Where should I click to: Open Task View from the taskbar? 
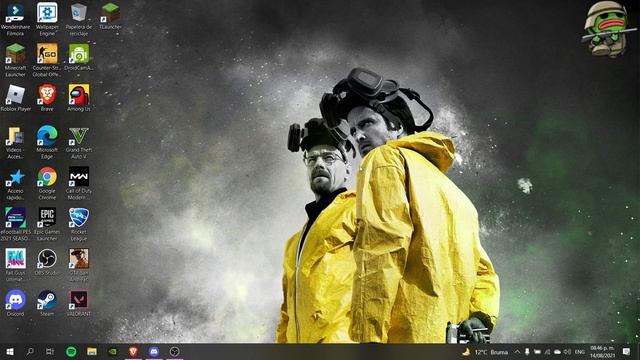tap(50, 351)
